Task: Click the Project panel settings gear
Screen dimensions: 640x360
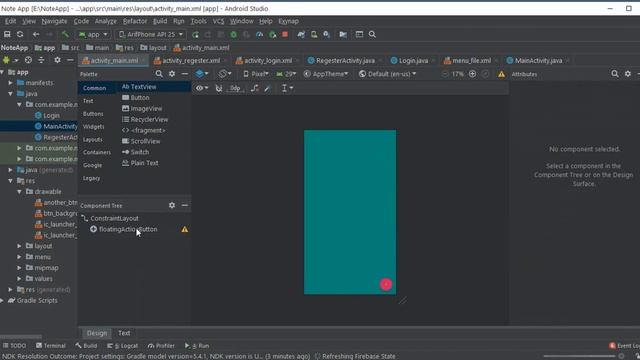Action: [58, 60]
